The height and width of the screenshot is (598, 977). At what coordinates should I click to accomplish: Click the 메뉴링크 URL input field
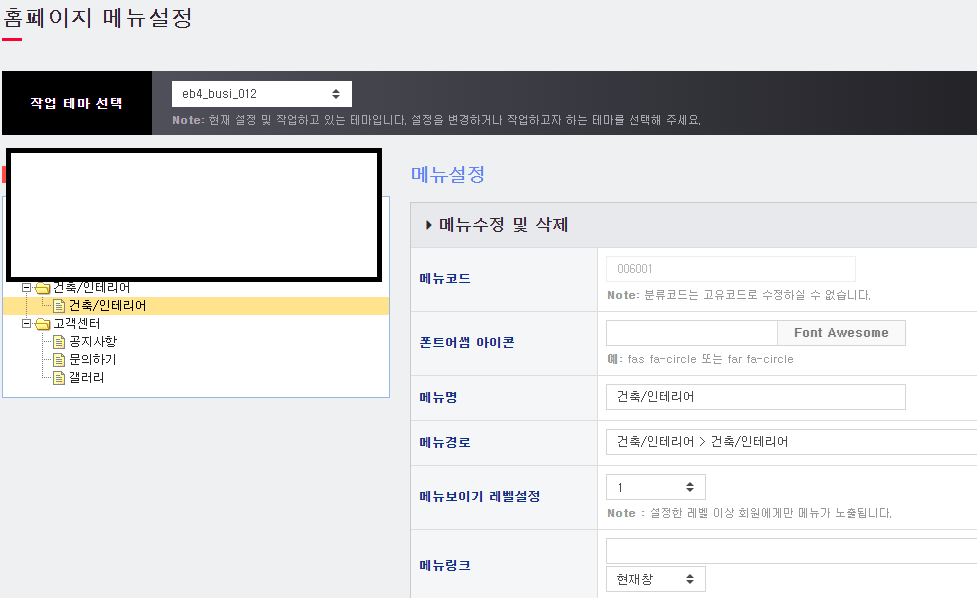(790, 551)
